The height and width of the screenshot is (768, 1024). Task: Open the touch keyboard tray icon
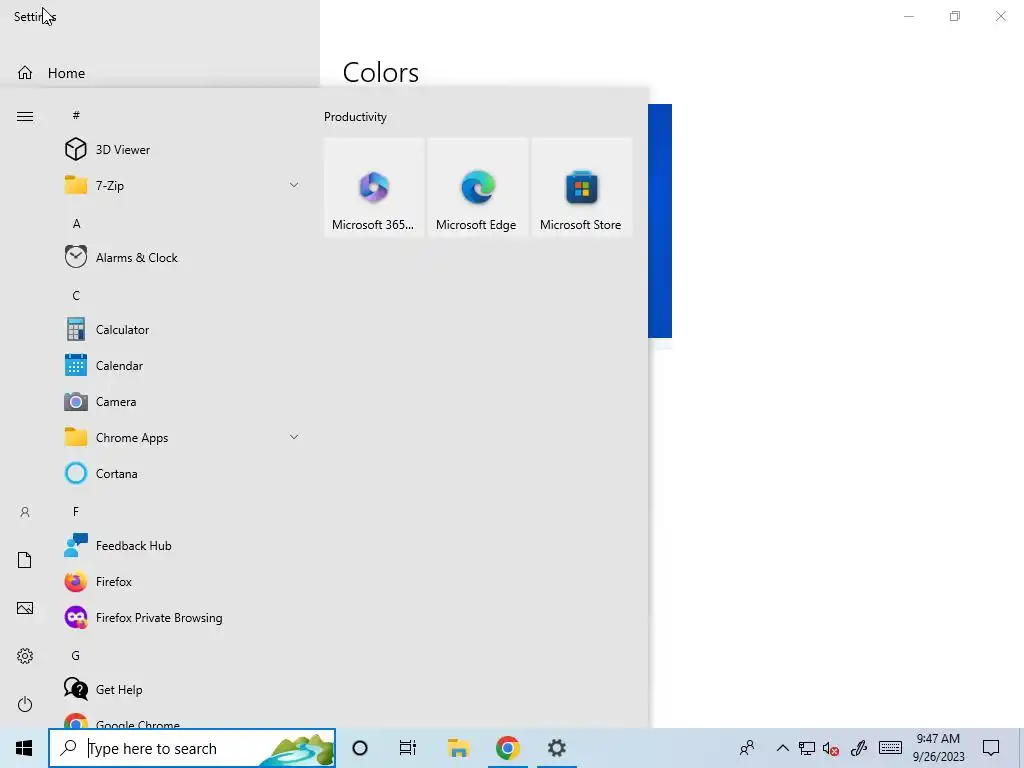pos(890,748)
